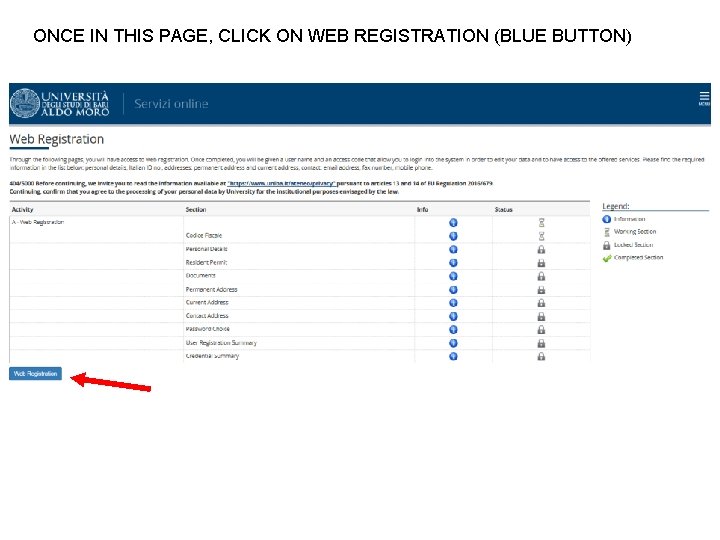Screen dimensions: 720x540
Task: Select the Current Address section text
Action: point(207,303)
